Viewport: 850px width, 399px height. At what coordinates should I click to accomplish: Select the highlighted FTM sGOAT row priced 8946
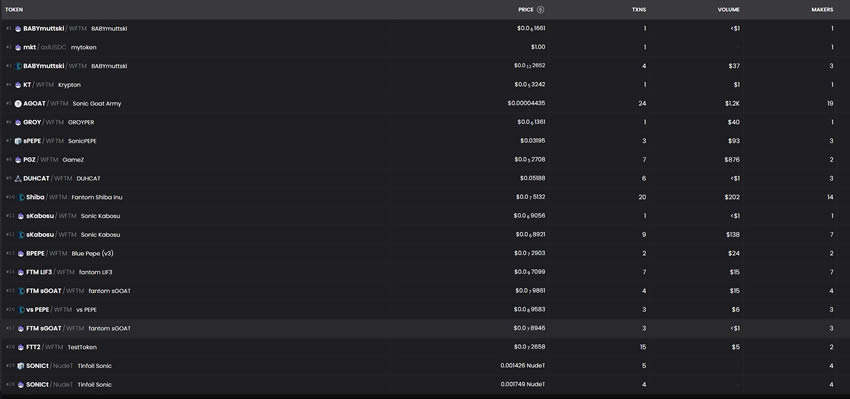pos(425,329)
